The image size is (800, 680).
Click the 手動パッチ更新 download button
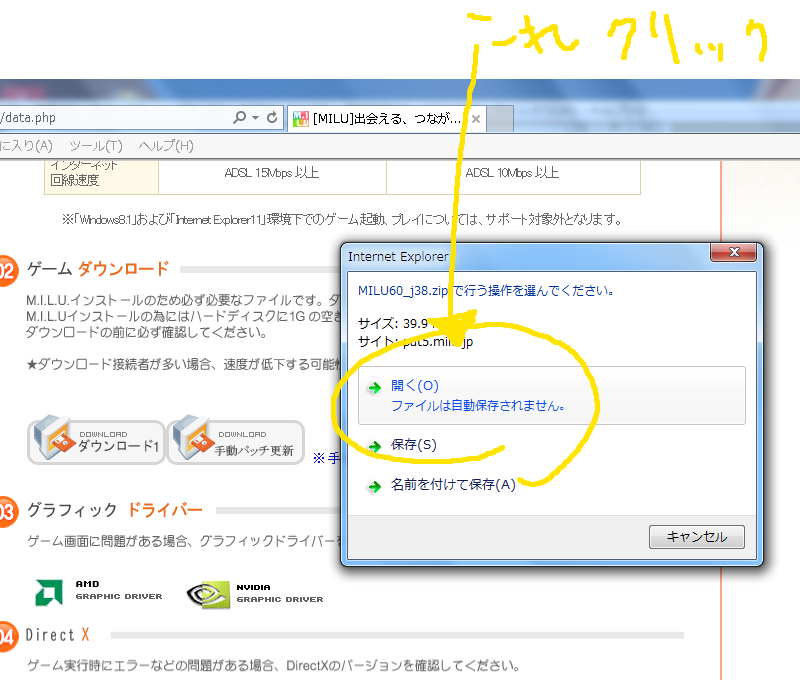236,442
